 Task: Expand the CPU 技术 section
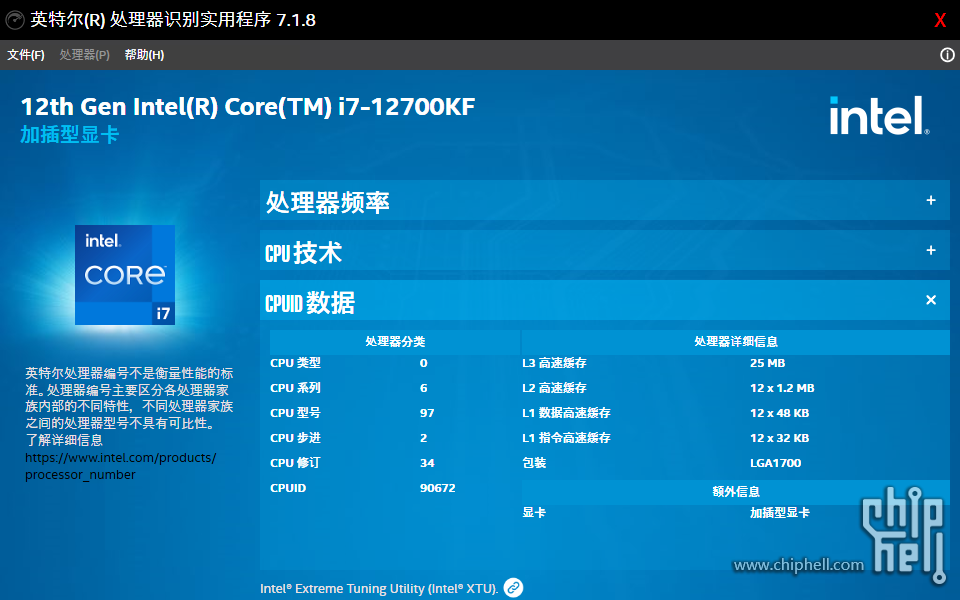(x=604, y=250)
